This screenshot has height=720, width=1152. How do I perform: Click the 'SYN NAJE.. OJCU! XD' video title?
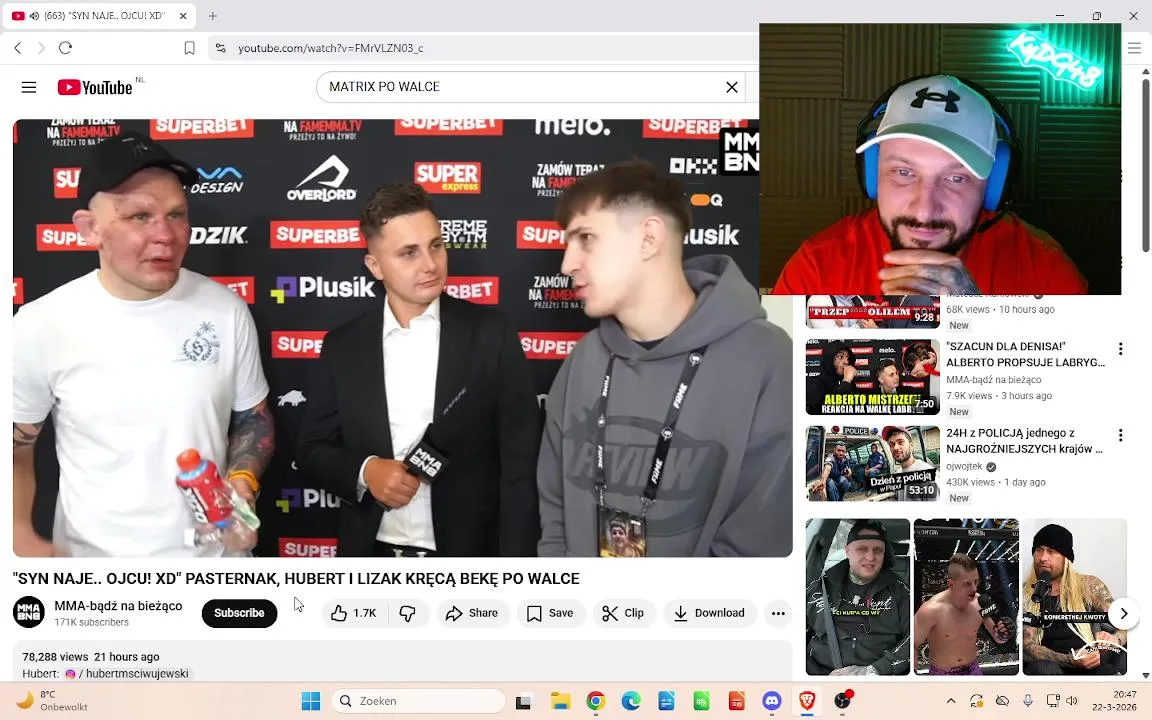296,579
